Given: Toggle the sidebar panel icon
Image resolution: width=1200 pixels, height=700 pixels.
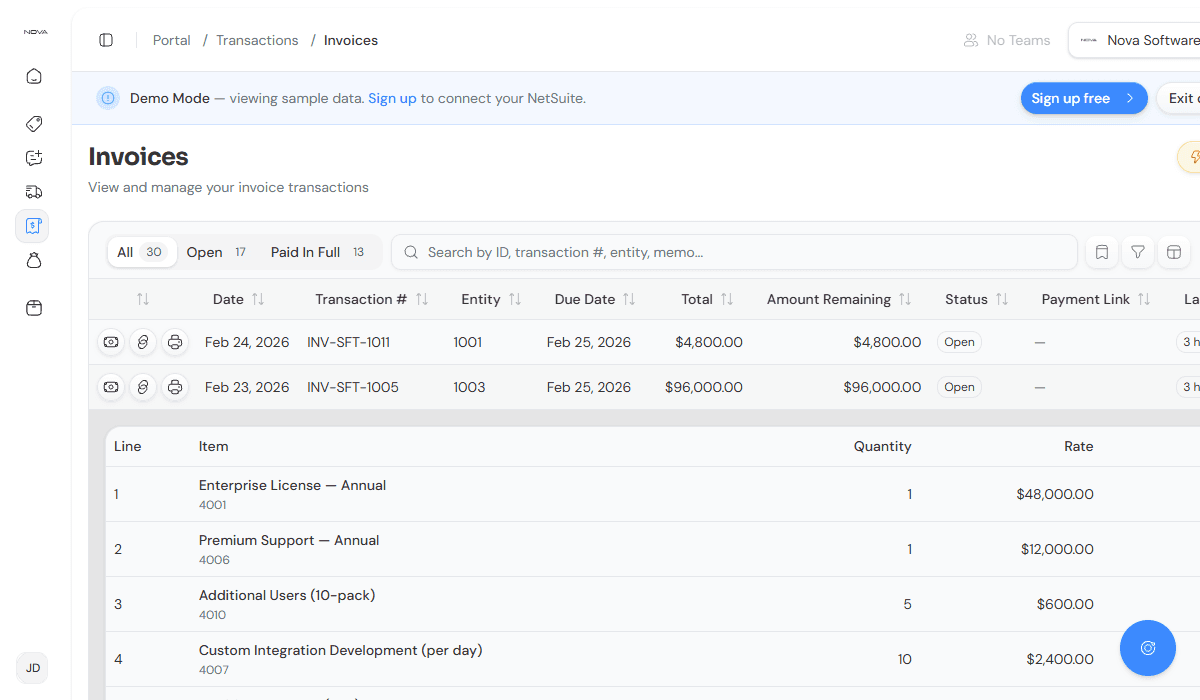Looking at the screenshot, I should tap(106, 40).
